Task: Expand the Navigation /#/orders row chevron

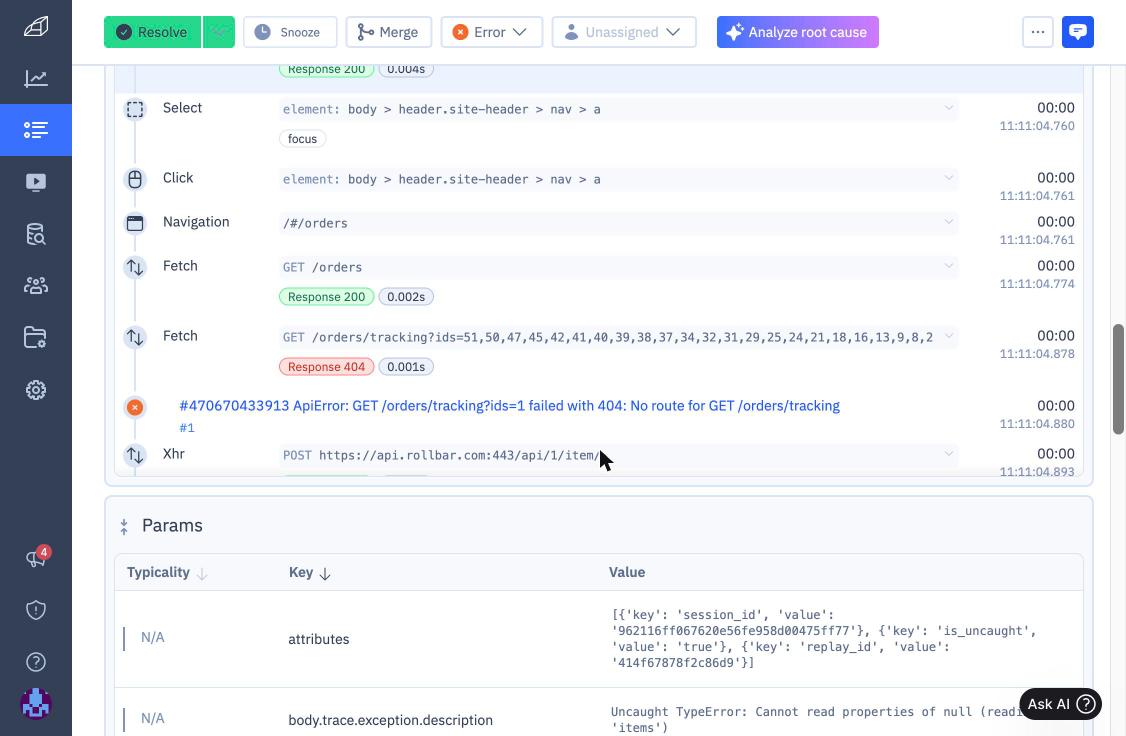Action: [x=949, y=222]
